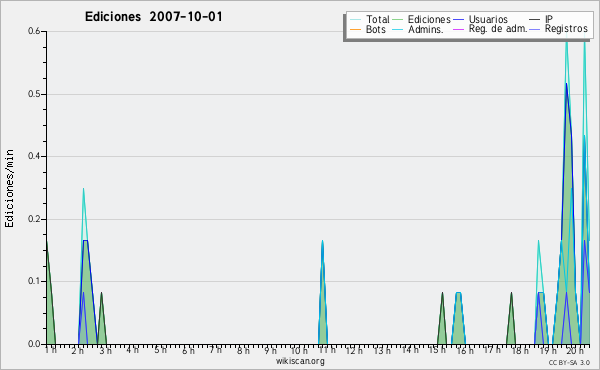Screen dimensions: 600x370
Task: Click the CC BY-SA 3.0 license text
Action: [569, 362]
